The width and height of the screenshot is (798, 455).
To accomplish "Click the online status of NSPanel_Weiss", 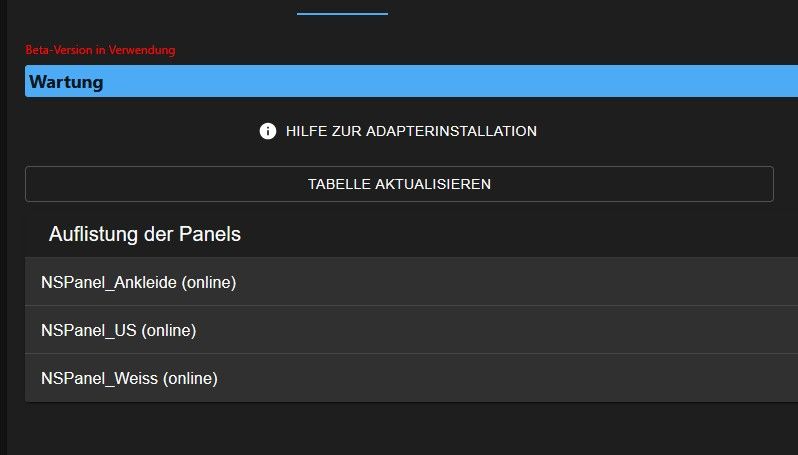I will (190, 379).
